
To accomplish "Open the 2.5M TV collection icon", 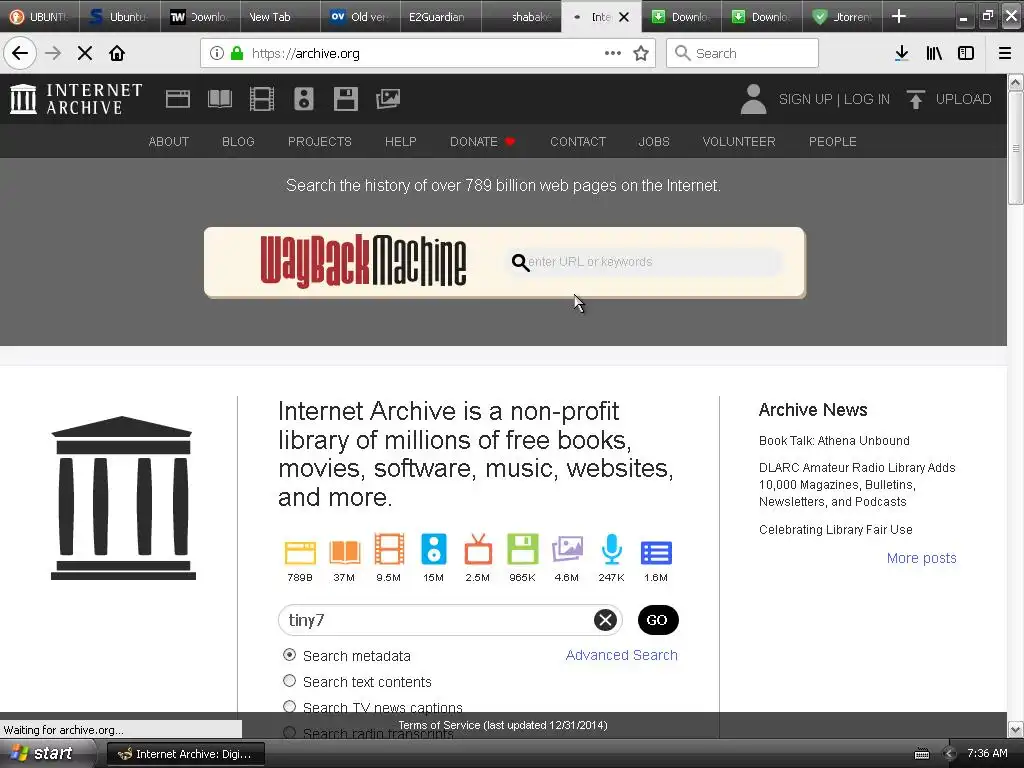I will click(x=478, y=549).
